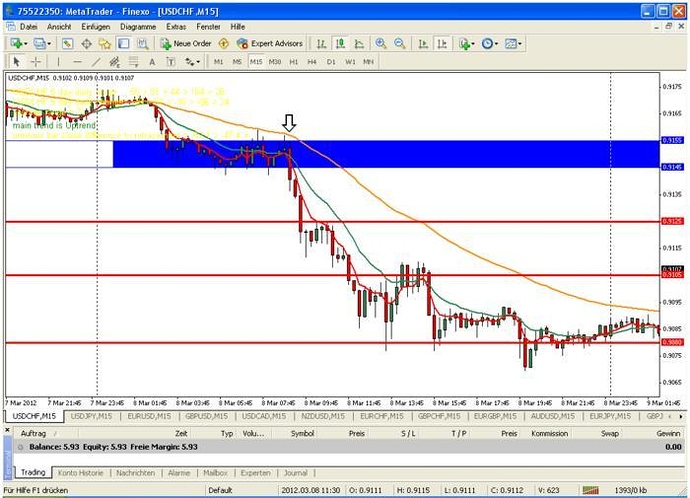Open the Periods clock dropdown
690x498 pixels.
click(490, 44)
